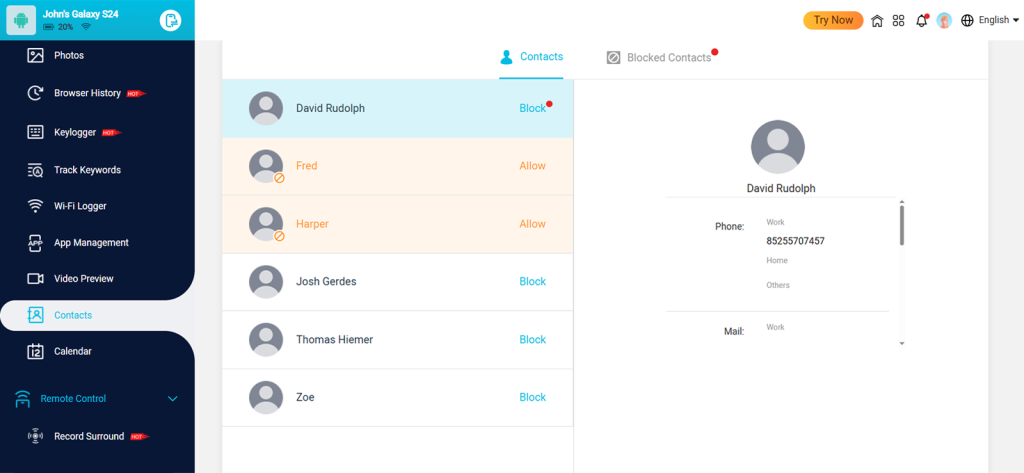The height and width of the screenshot is (473, 1024).
Task: Click the user profile avatar
Action: pyautogui.click(x=943, y=20)
